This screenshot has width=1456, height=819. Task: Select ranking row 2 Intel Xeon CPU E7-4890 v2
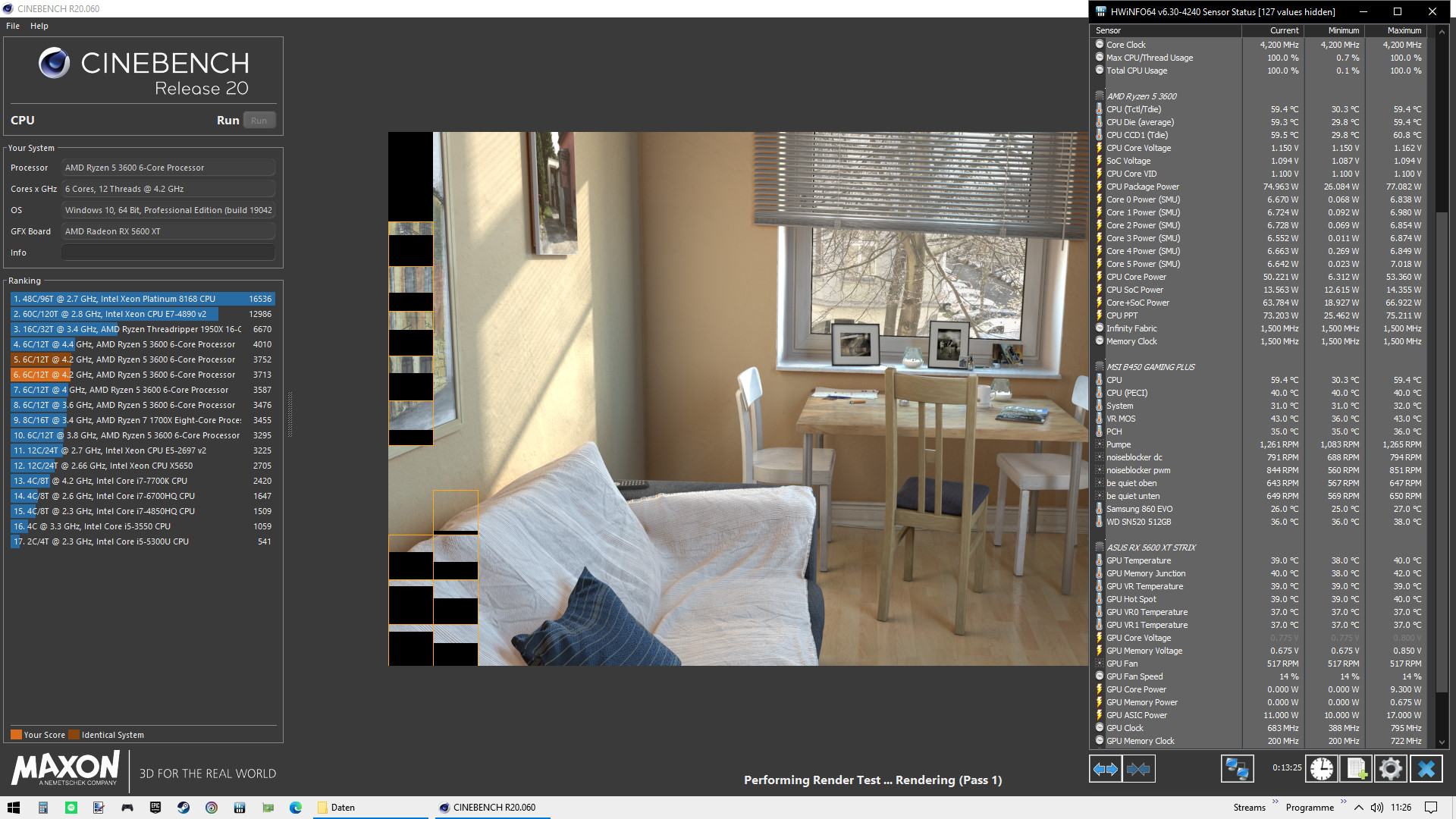[142, 314]
